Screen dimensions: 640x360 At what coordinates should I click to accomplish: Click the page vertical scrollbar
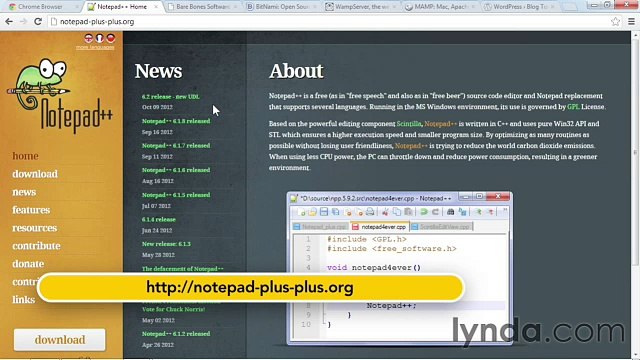pos(635,152)
